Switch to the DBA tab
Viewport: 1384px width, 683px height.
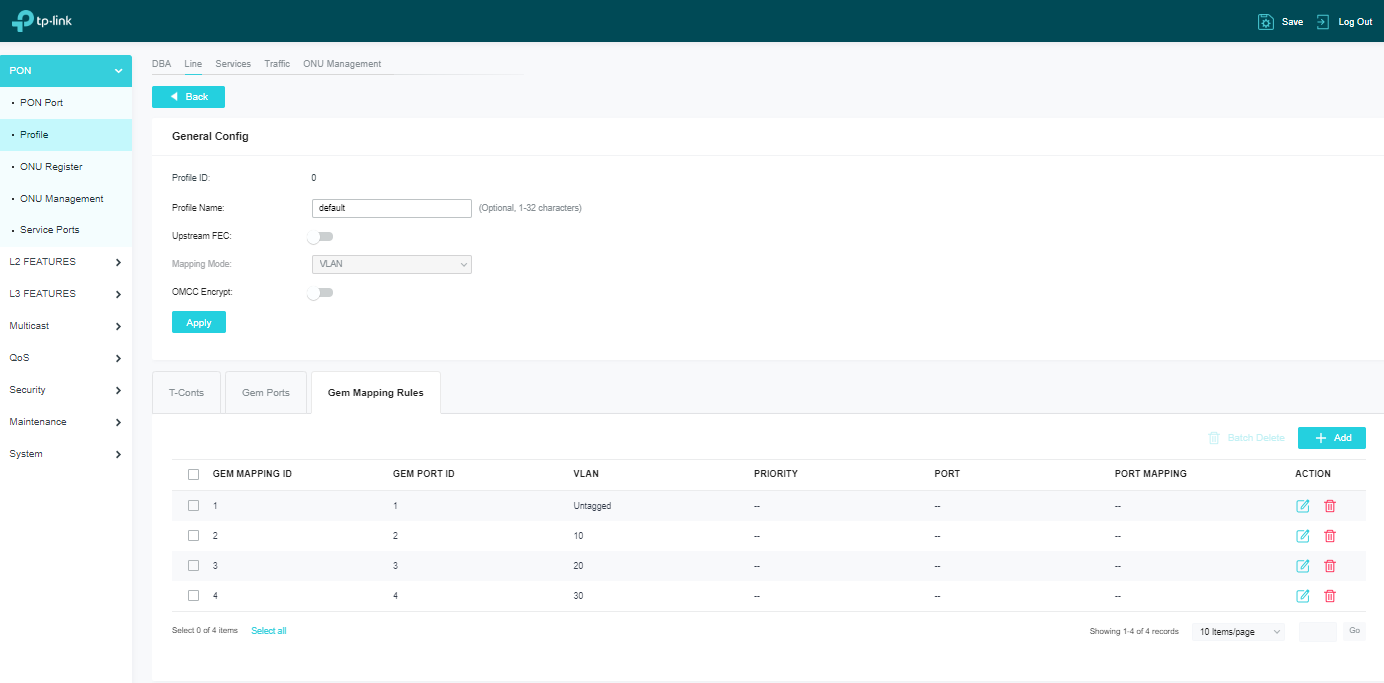(161, 64)
